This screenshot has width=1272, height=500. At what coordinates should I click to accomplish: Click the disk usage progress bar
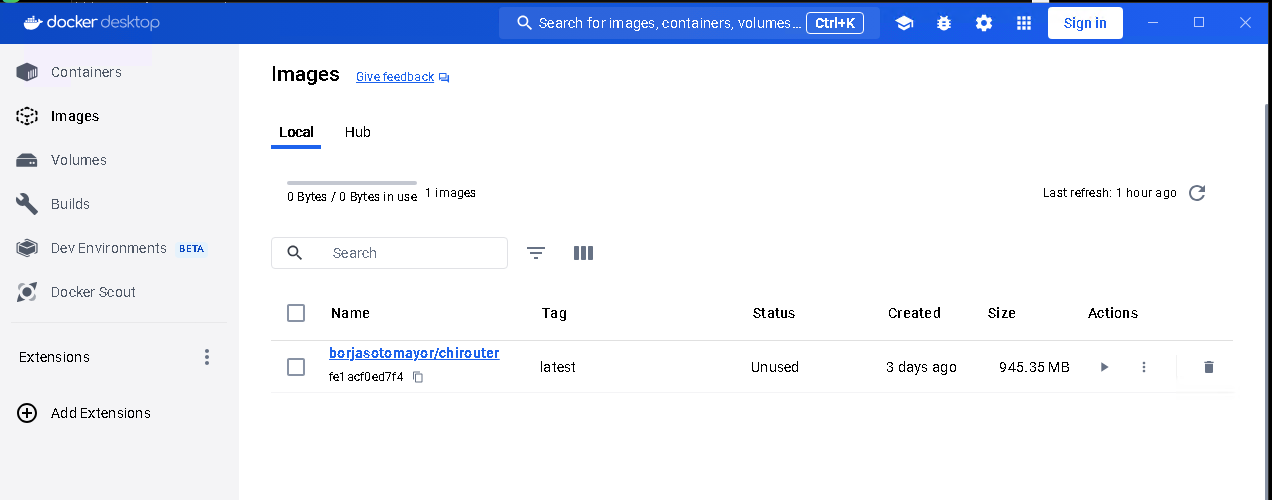(352, 183)
